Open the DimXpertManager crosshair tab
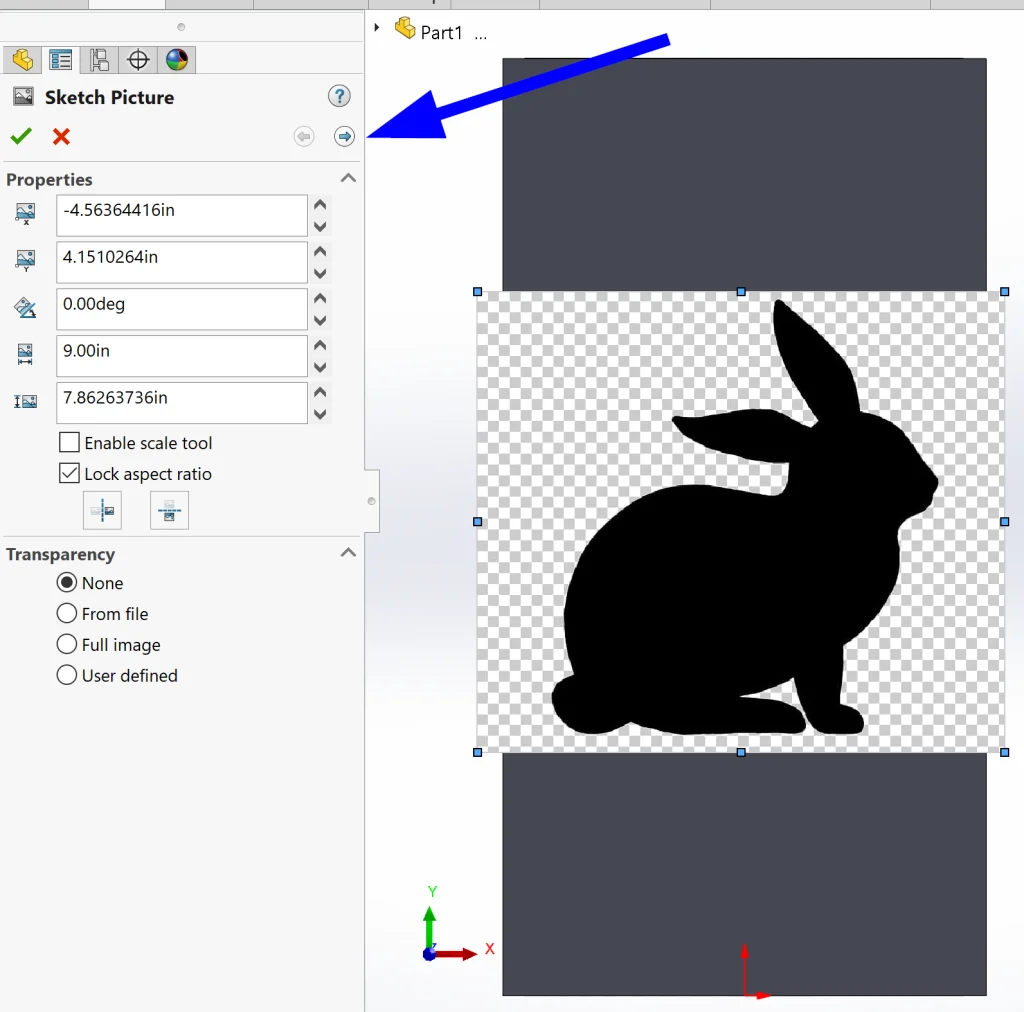1024x1012 pixels. pyautogui.click(x=138, y=60)
